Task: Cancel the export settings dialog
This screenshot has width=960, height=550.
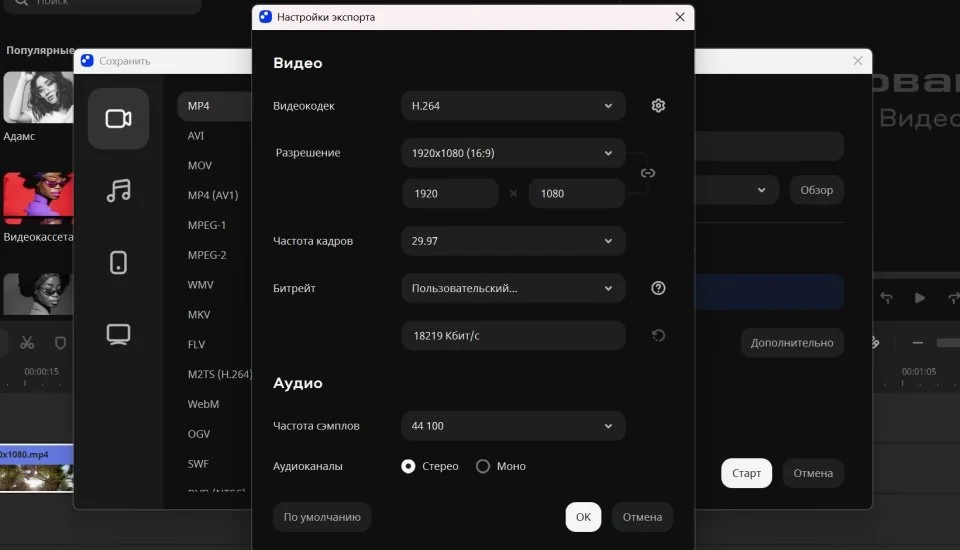Action: coord(642,518)
